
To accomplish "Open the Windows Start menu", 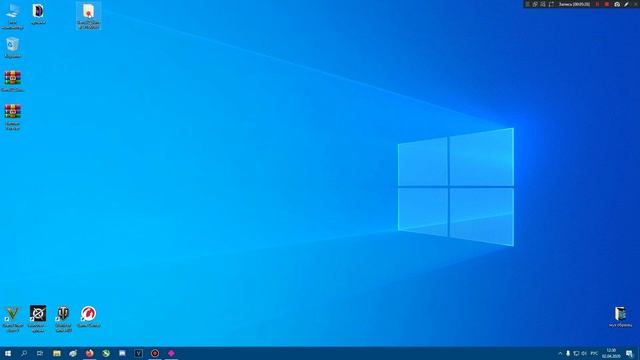I will 8,353.
